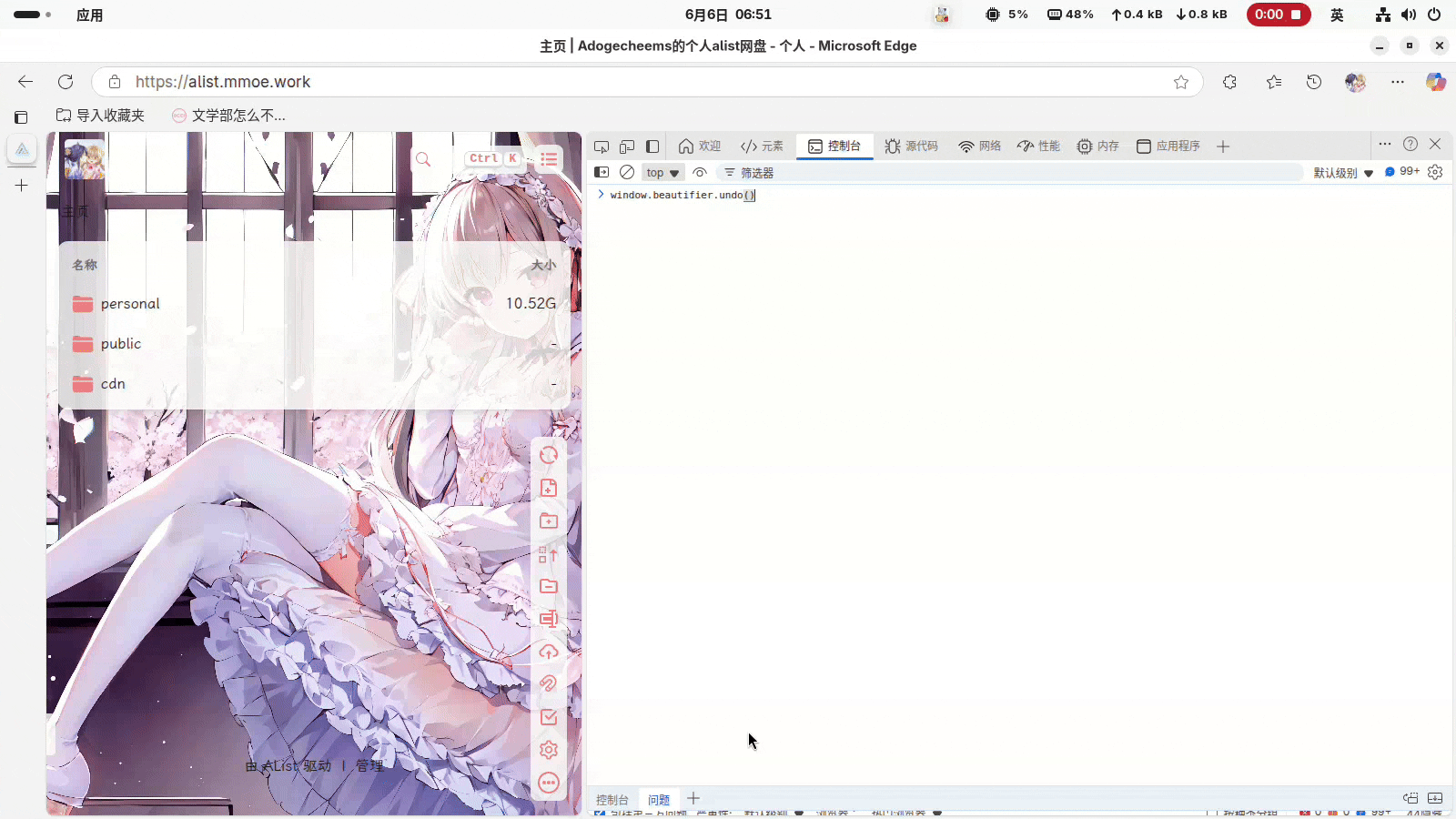
Task: Switch to the 应用程序 tab in DevTools
Action: (x=1168, y=147)
